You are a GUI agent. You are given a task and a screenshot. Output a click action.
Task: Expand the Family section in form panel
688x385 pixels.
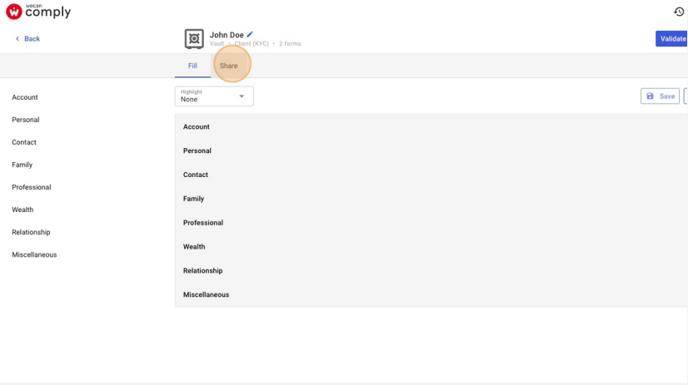431,198
